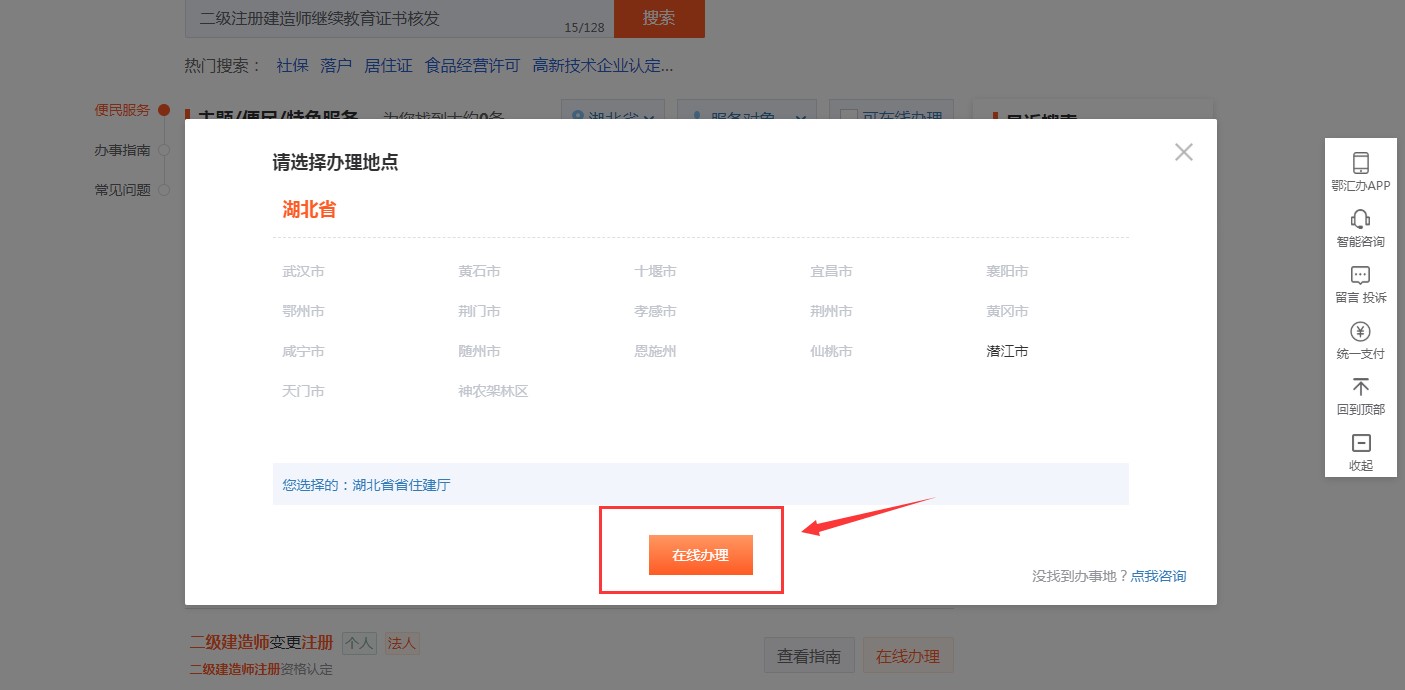Switch to 便民服务 side tab
1405x690 pixels.
pyautogui.click(x=122, y=110)
